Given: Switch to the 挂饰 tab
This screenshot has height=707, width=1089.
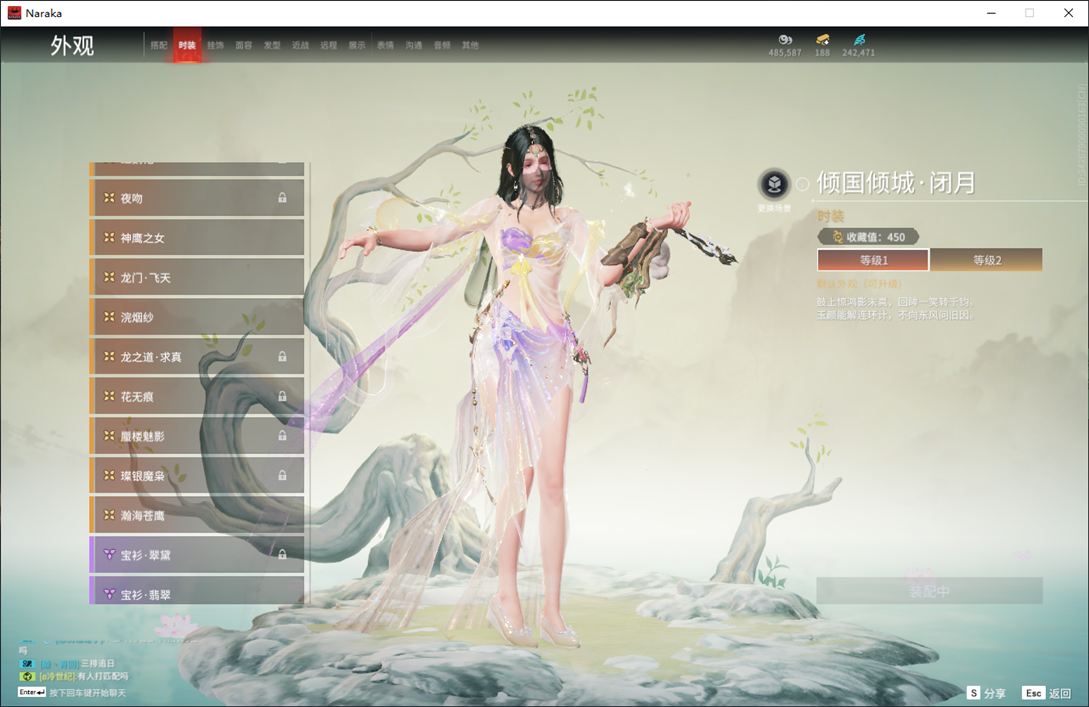Looking at the screenshot, I should click(x=215, y=45).
